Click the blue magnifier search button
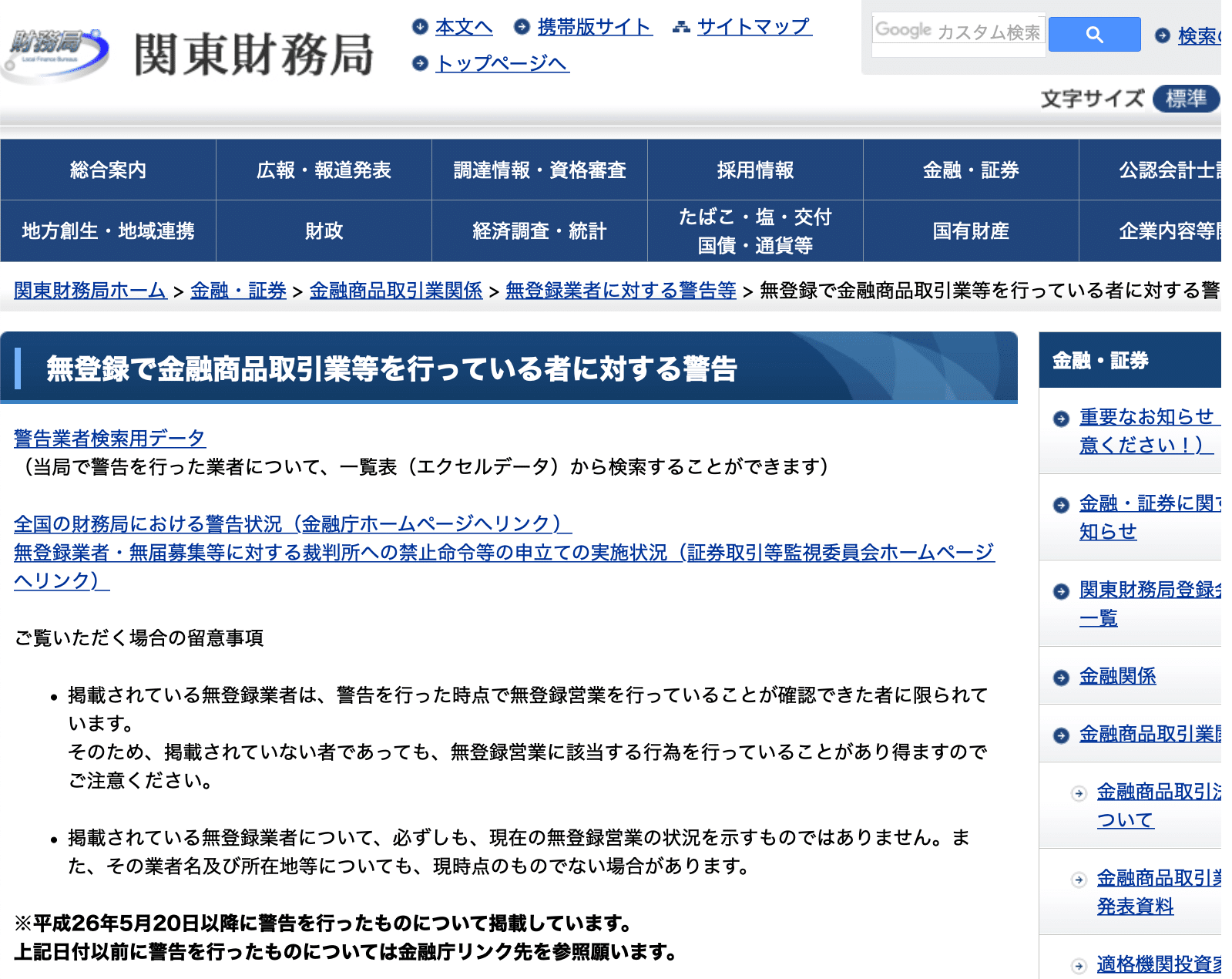The height and width of the screenshot is (979, 1232). pyautogui.click(x=1094, y=35)
